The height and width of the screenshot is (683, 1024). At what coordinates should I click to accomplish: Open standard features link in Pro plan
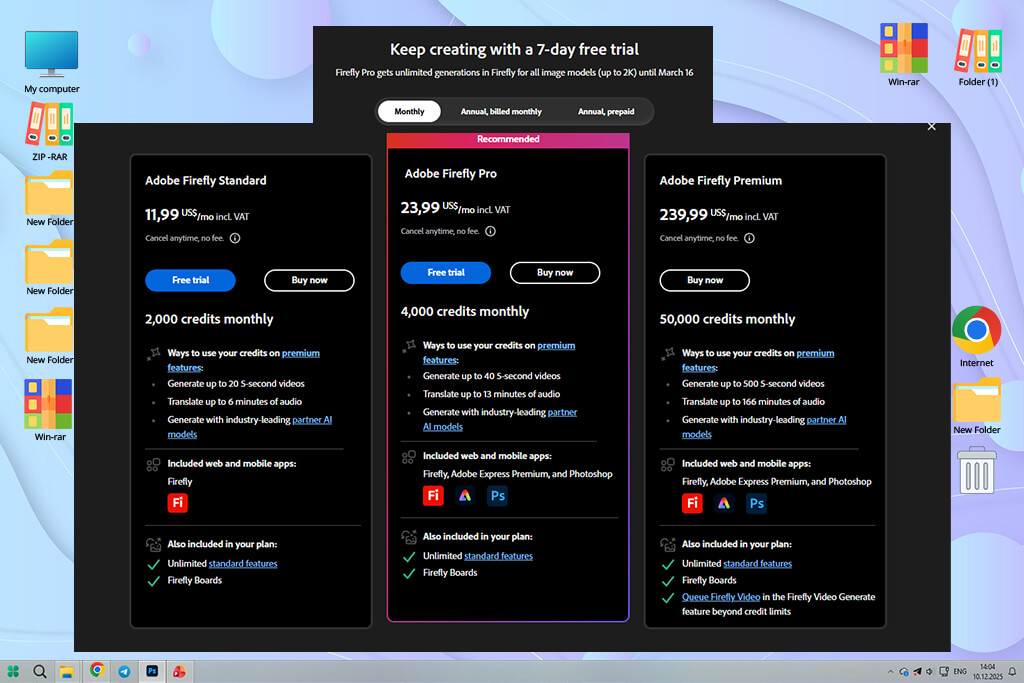pyautogui.click(x=498, y=556)
